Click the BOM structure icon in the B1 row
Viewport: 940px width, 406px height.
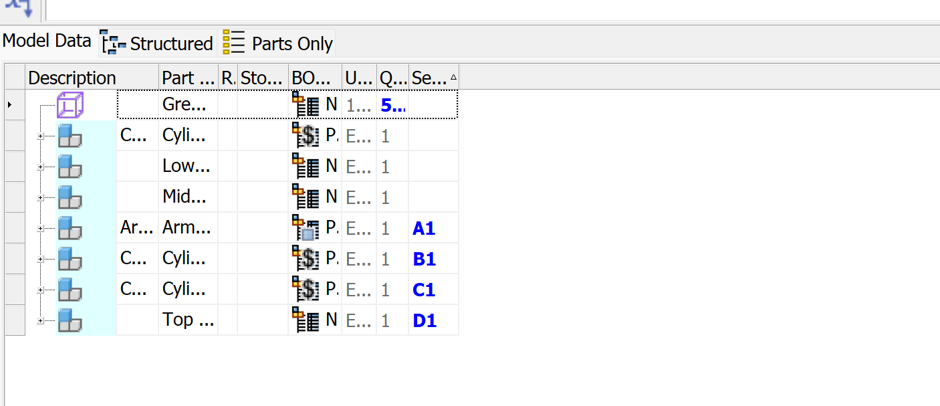306,259
